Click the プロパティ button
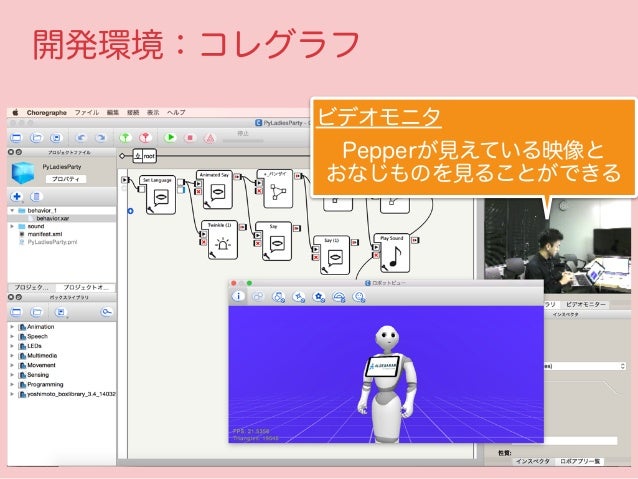638x479 pixels. (66, 179)
